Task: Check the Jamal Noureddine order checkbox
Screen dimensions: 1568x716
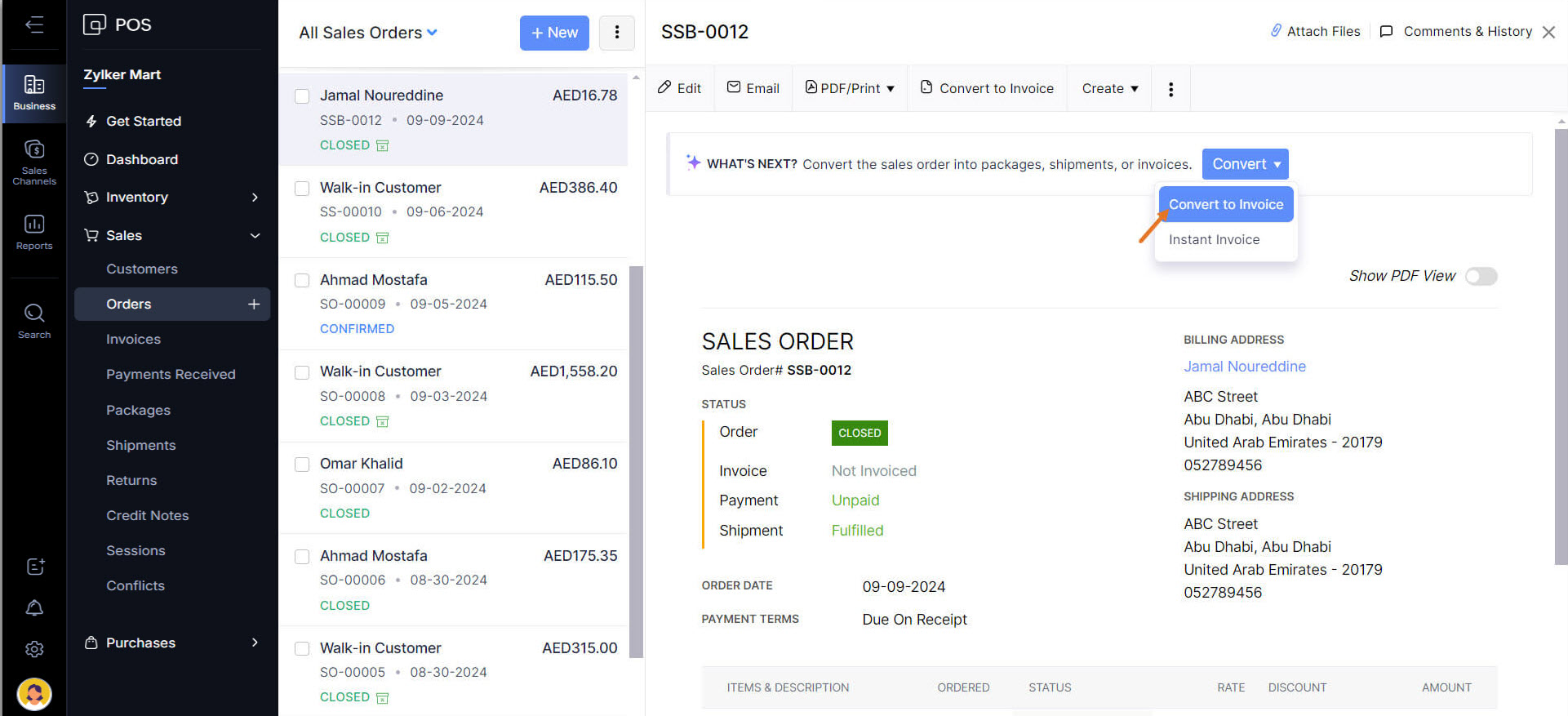Action: pos(302,96)
